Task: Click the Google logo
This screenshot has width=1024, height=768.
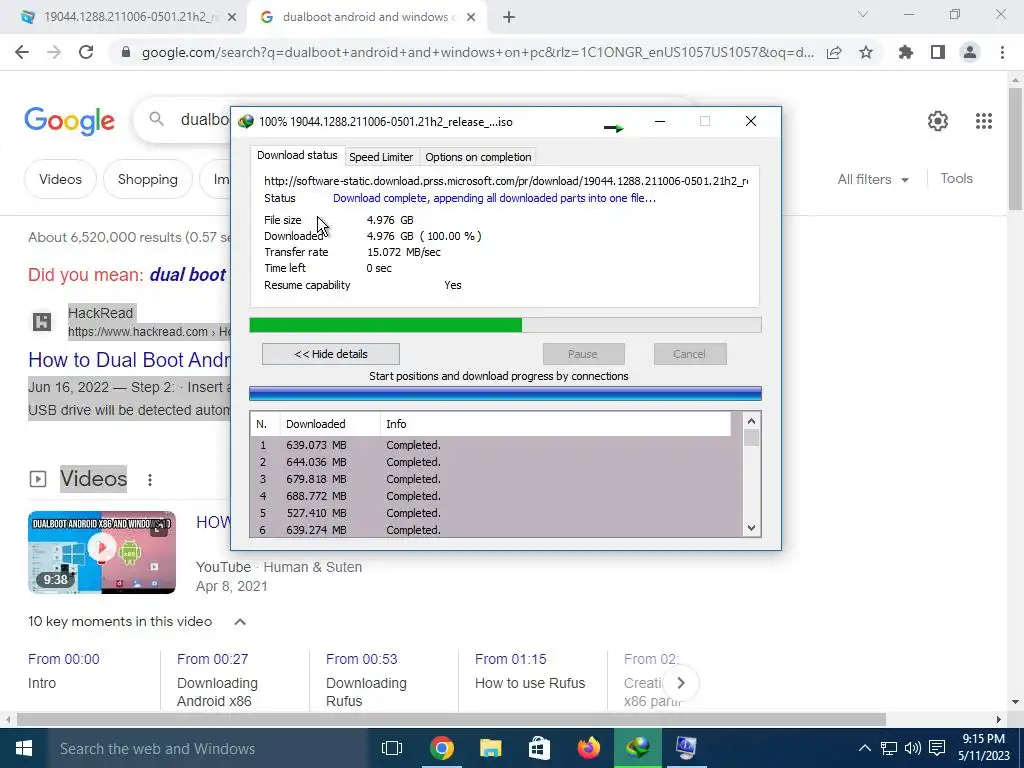Action: [x=69, y=121]
